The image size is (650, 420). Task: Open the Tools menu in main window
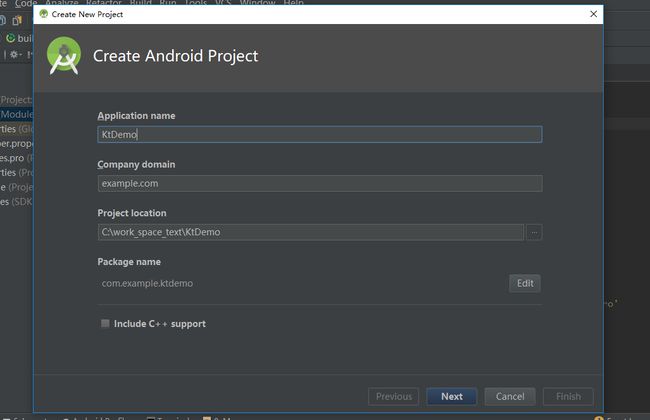tap(196, 3)
